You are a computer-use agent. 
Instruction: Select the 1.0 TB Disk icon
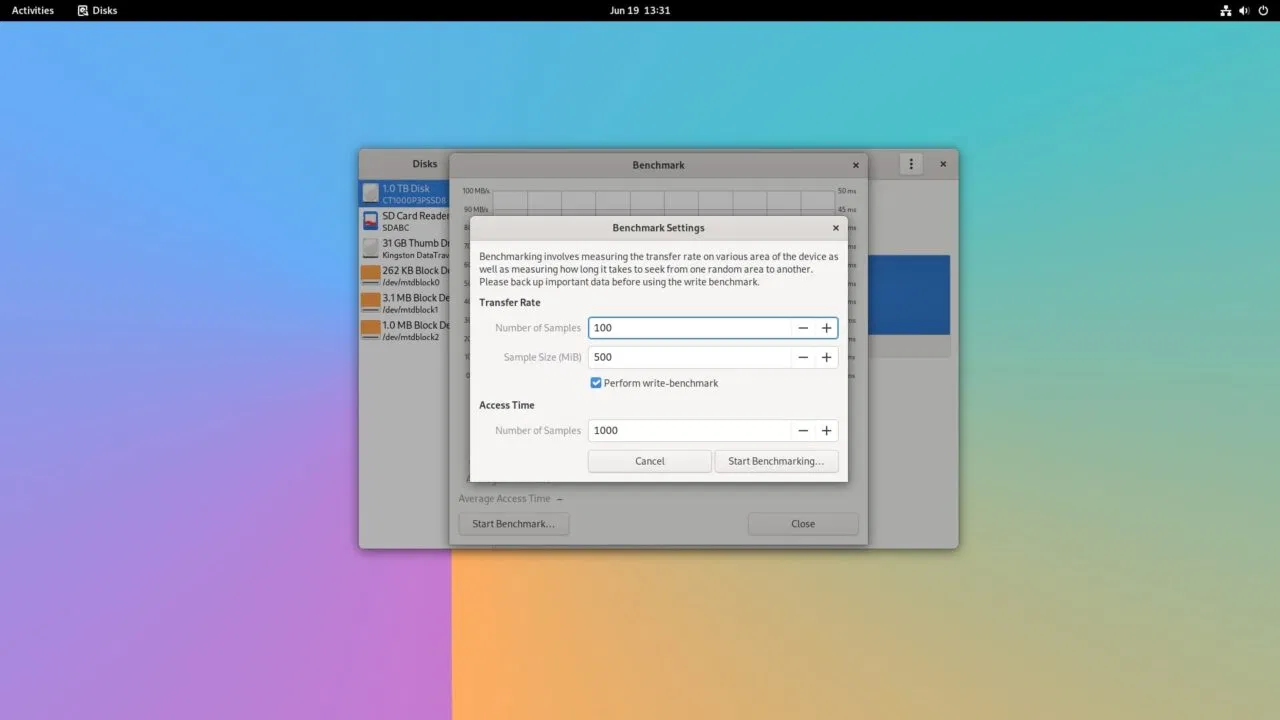point(371,193)
